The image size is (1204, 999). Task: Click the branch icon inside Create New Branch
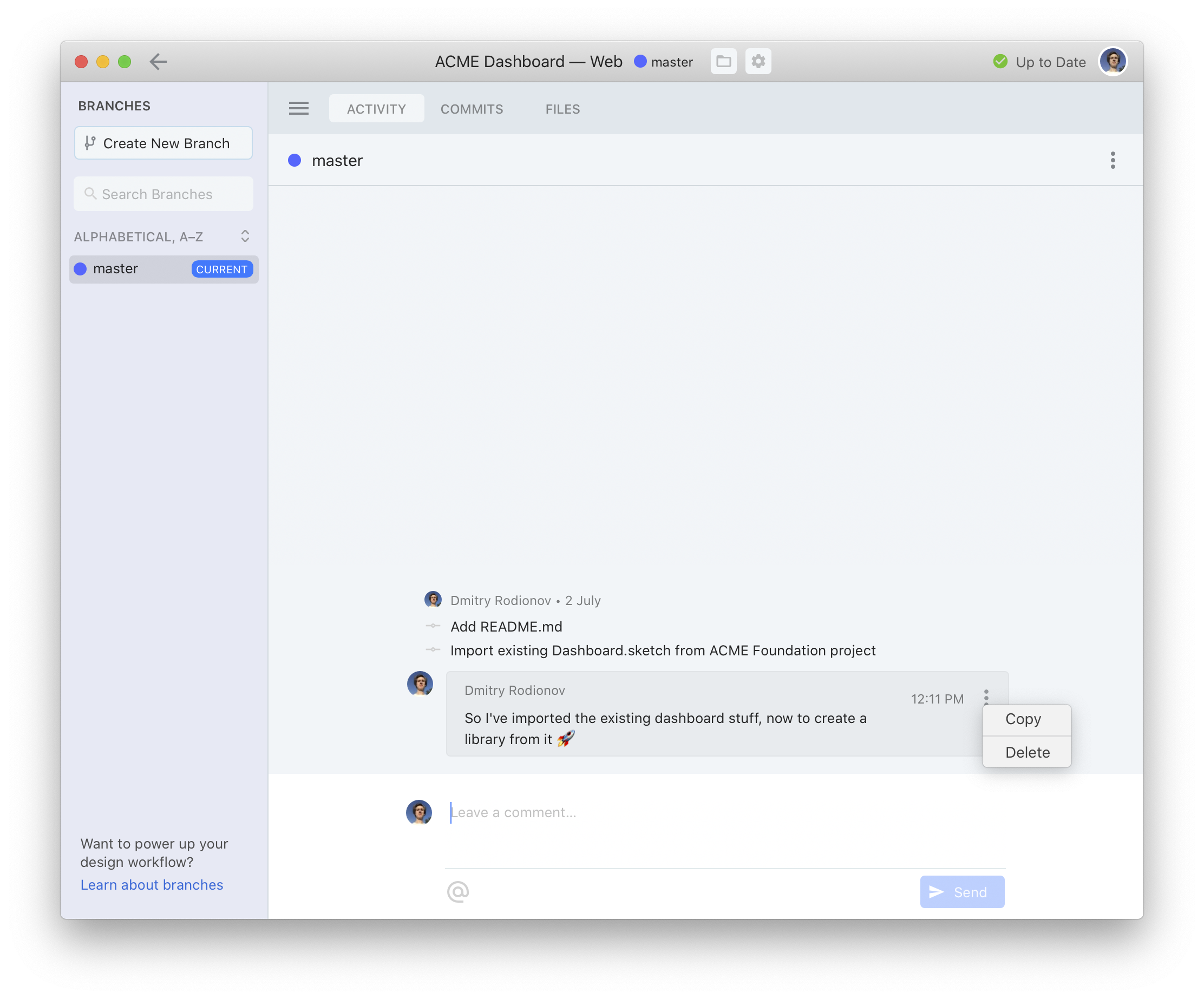[x=90, y=143]
